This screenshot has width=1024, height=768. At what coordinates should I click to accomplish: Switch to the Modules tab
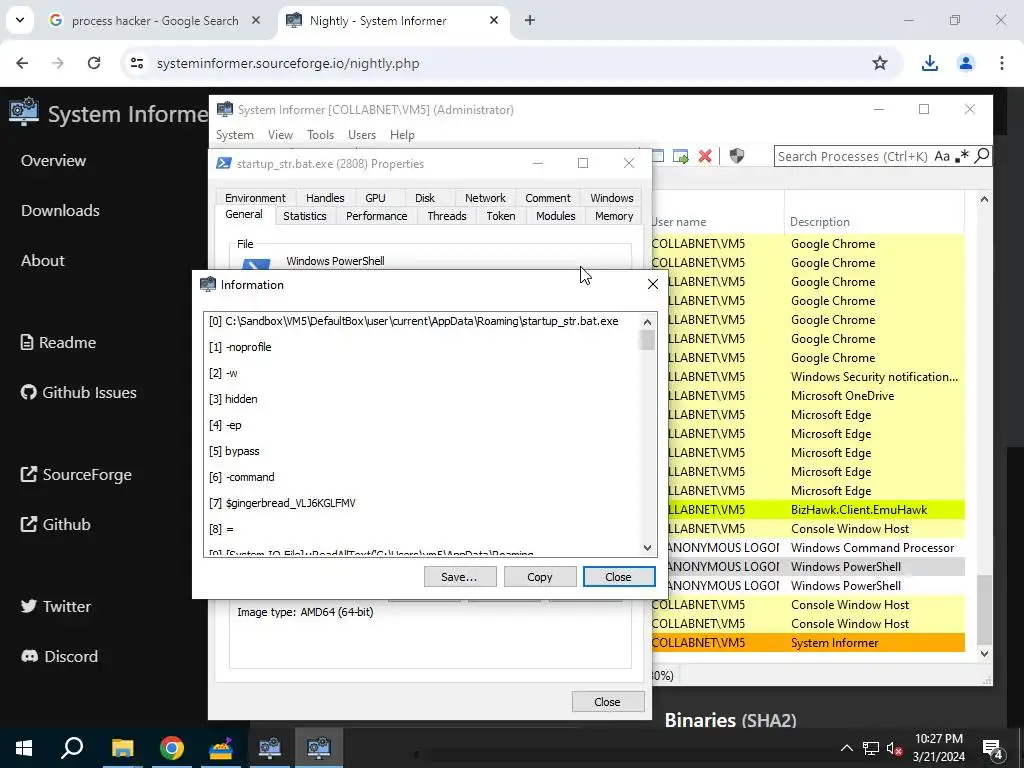(555, 216)
